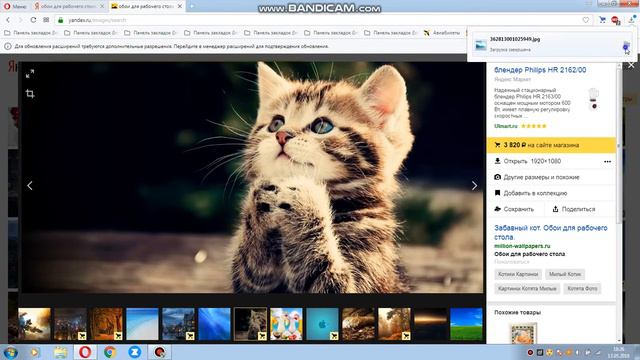
Task: Select the Милый Котик tag
Action: (565, 274)
